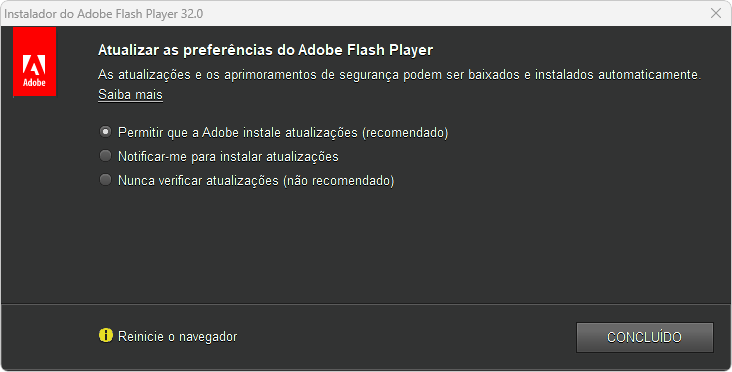Click the Notificar-me para instalar atualizações label
The image size is (732, 372).
[x=228, y=156]
